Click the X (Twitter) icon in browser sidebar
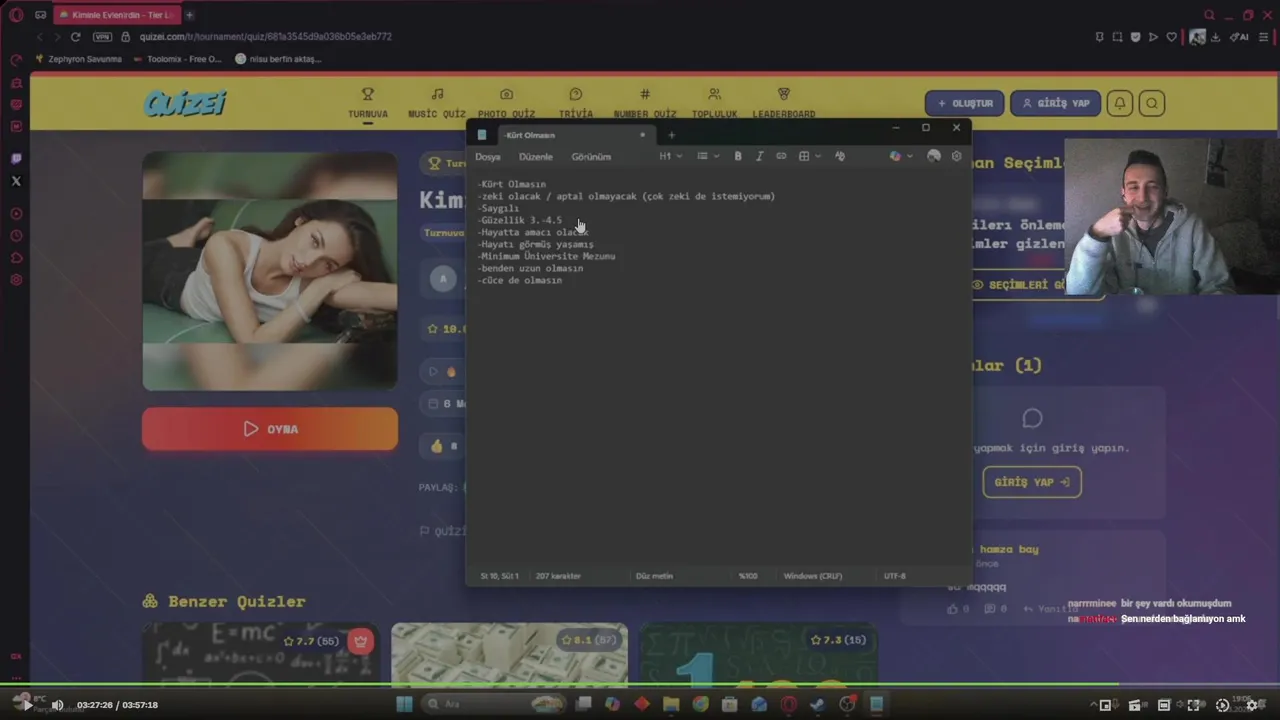This screenshot has height=720, width=1280. (x=15, y=181)
